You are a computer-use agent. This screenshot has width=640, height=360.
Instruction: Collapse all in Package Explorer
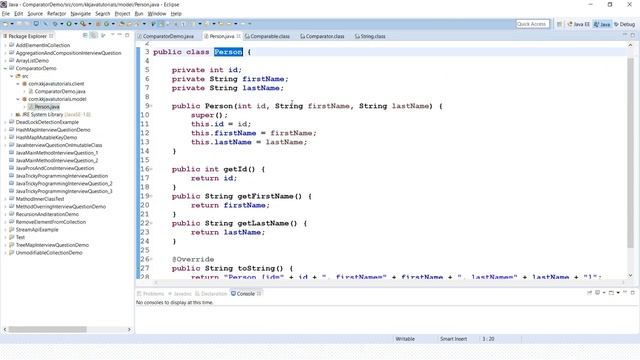coord(85,36)
